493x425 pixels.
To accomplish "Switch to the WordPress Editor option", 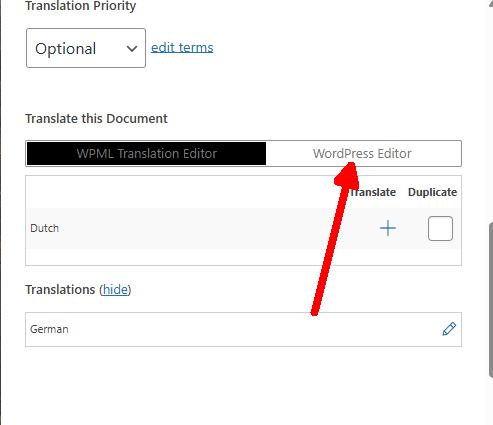I will pyautogui.click(x=363, y=153).
